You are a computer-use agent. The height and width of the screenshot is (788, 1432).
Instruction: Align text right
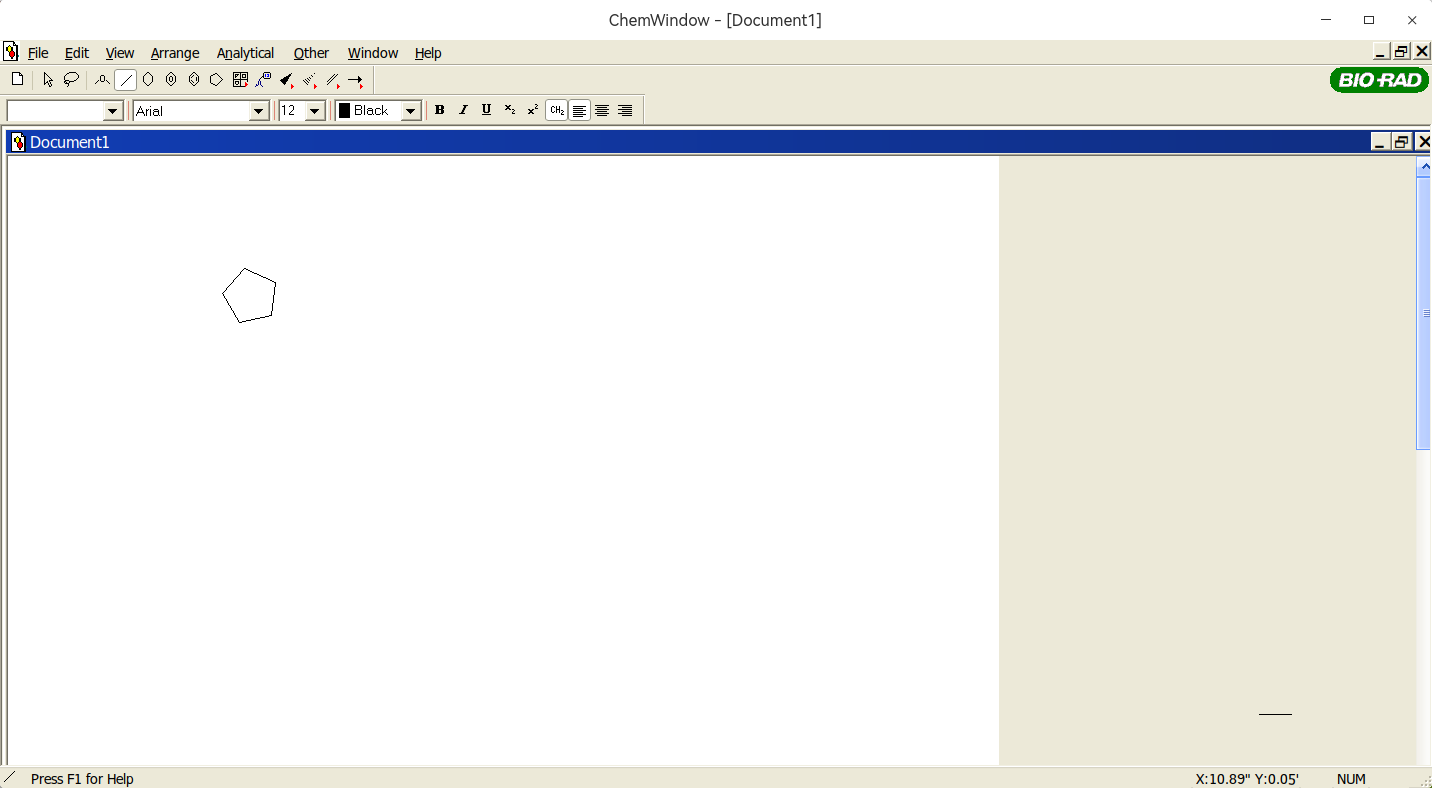[x=625, y=110]
